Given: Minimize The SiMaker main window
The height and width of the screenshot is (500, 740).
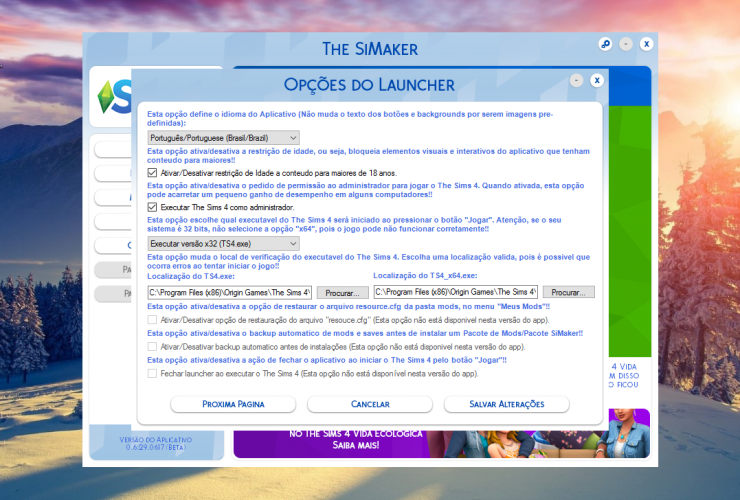Looking at the screenshot, I should pos(626,44).
